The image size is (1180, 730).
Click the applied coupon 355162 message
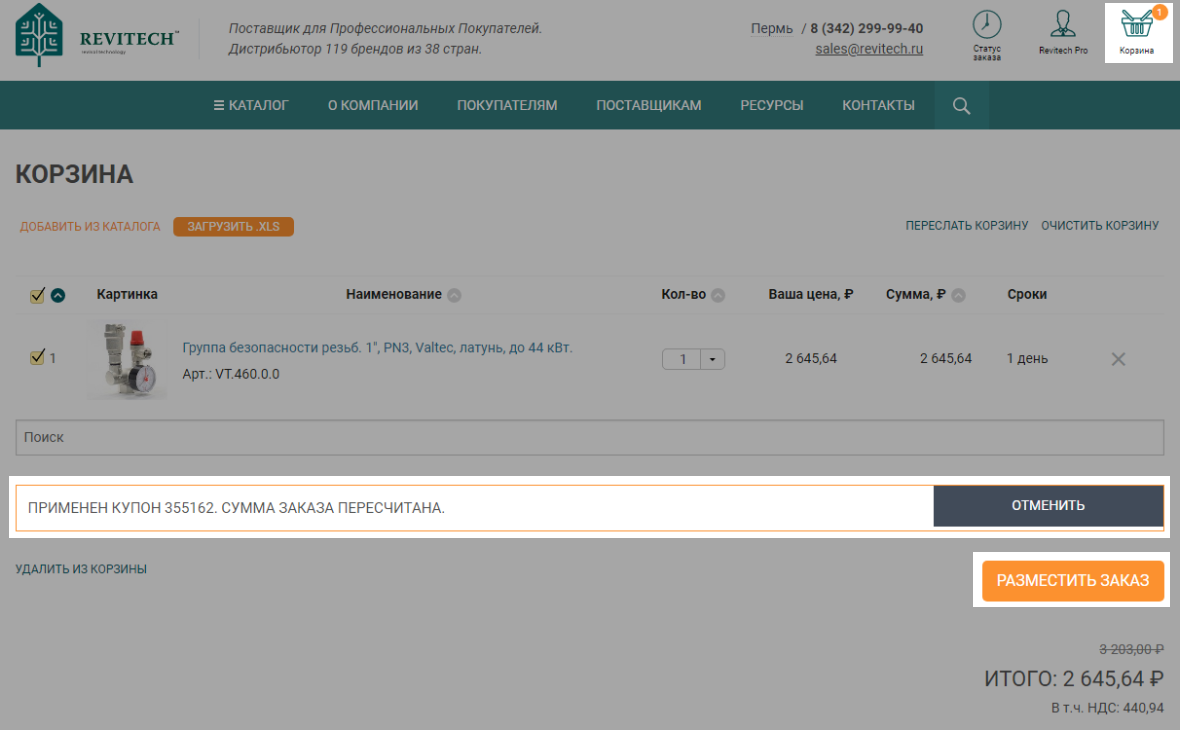(x=236, y=508)
